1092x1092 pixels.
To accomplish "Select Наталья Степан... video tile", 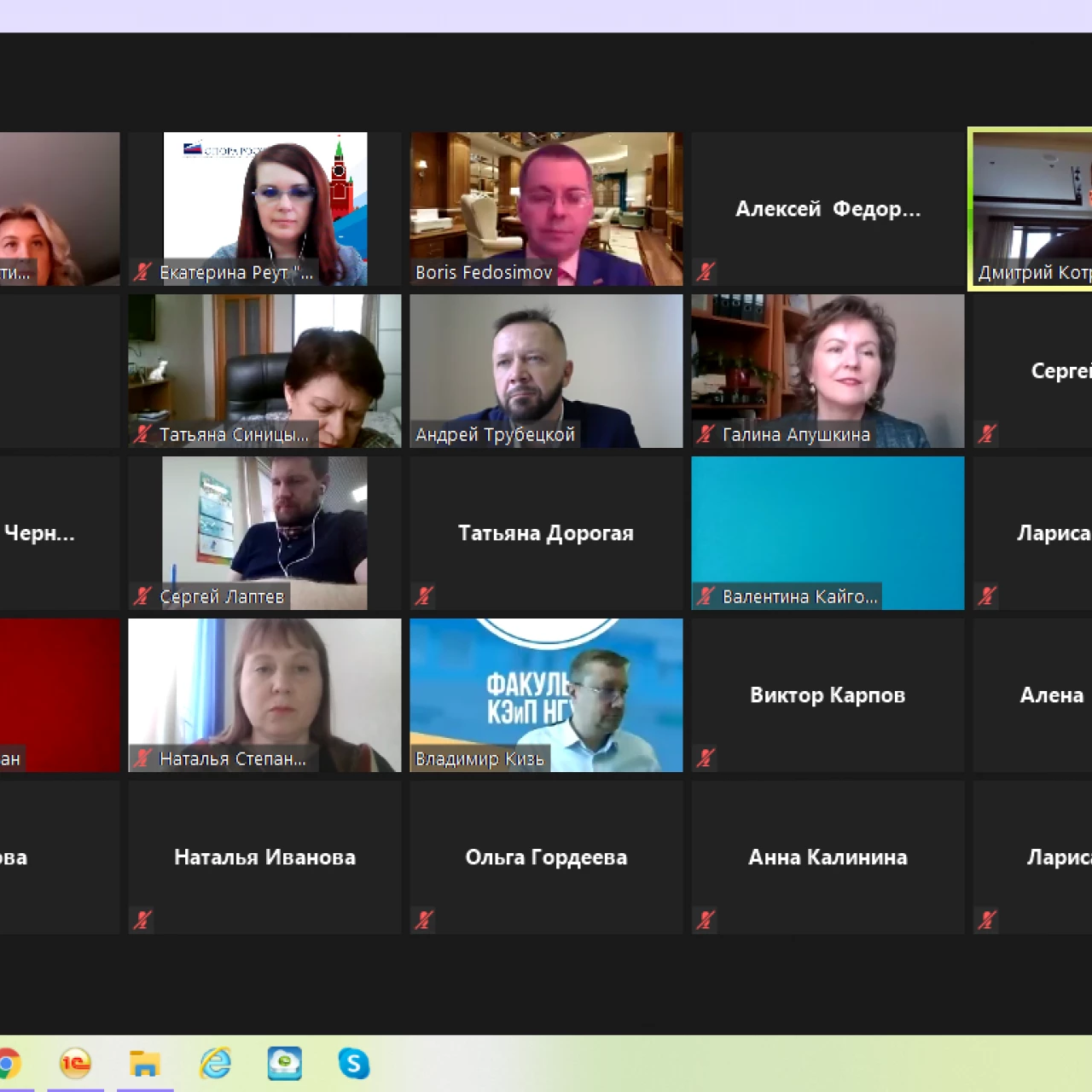I will [x=264, y=695].
